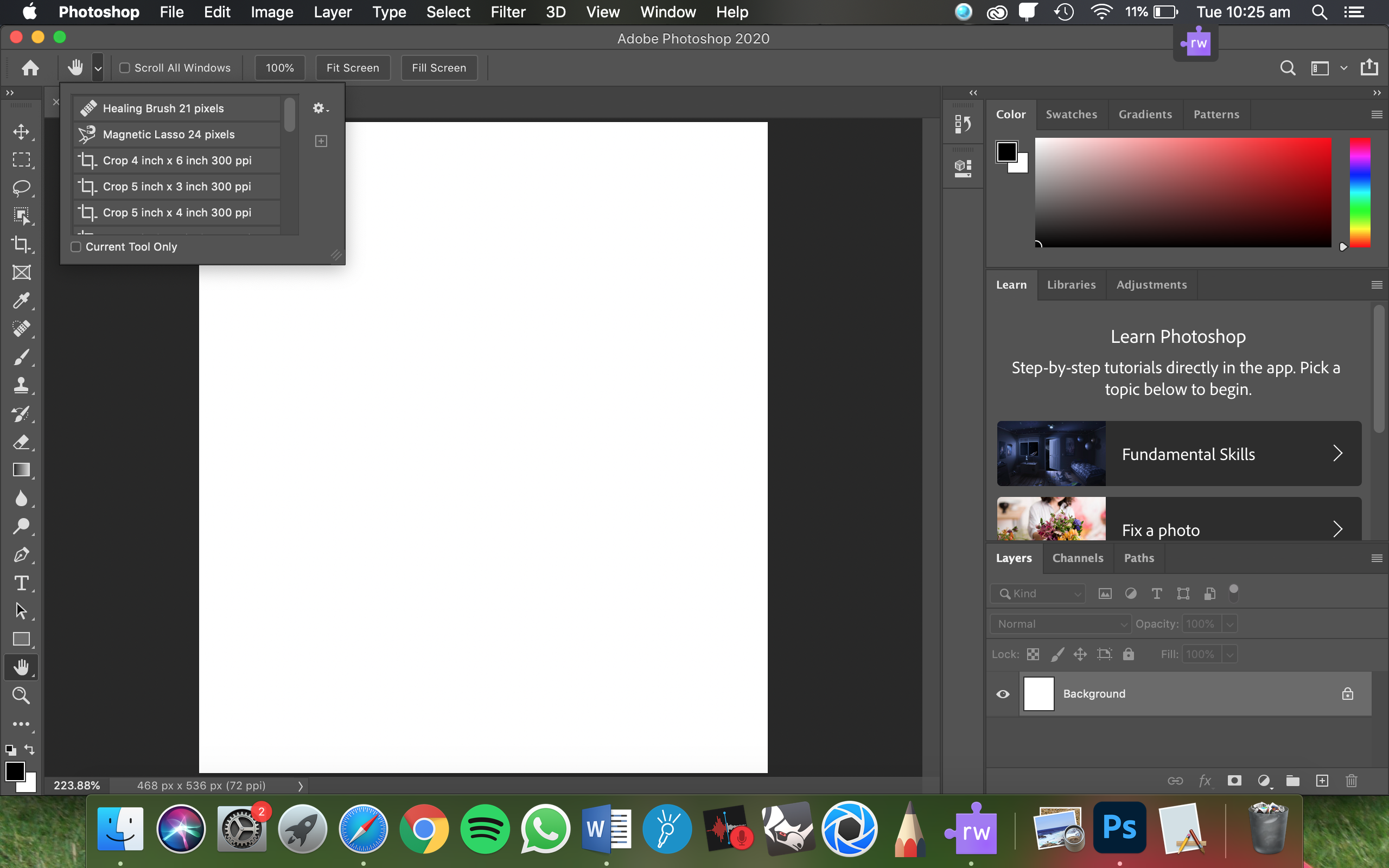Select the Type tool

pos(21,583)
